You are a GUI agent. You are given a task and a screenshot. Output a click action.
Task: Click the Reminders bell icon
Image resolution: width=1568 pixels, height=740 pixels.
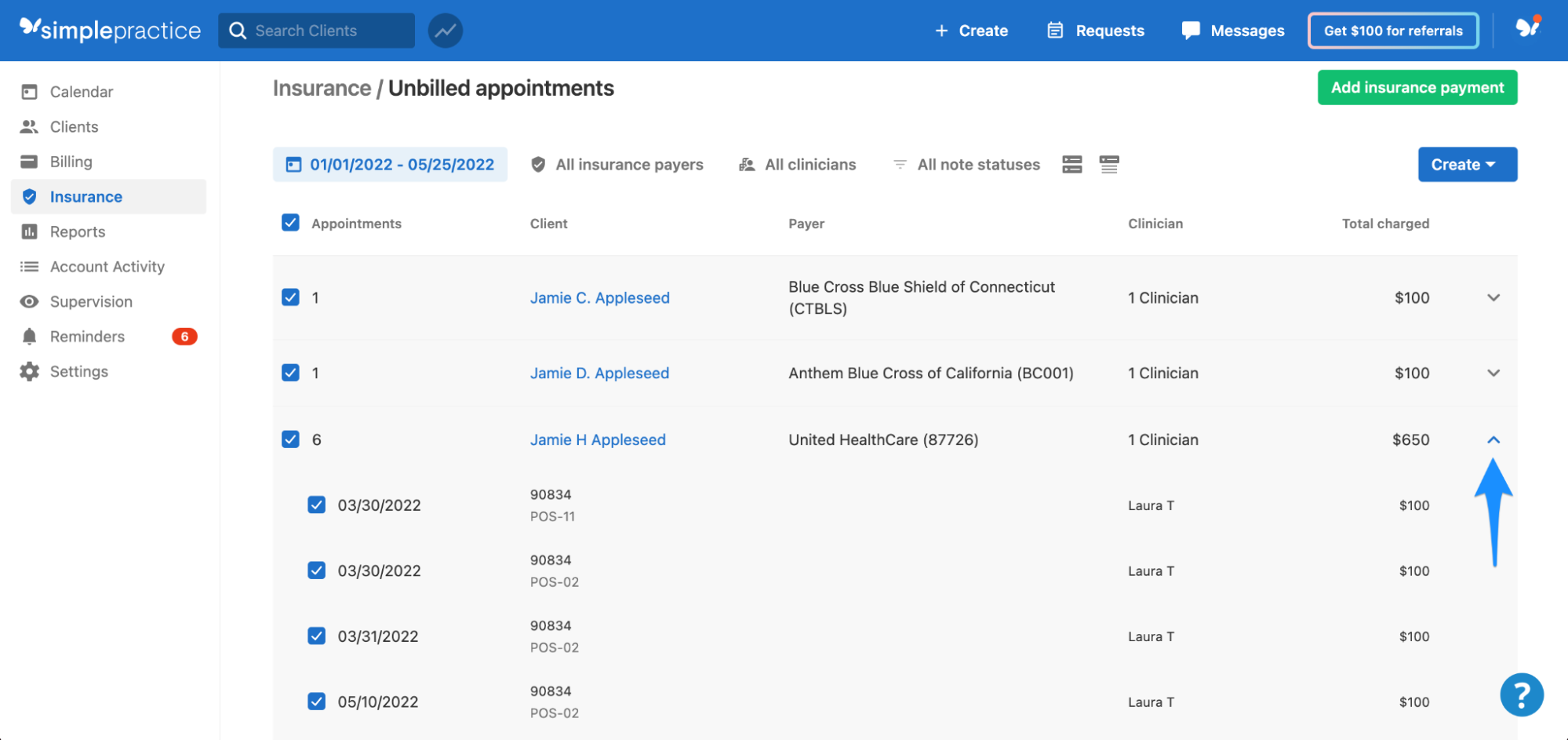29,337
